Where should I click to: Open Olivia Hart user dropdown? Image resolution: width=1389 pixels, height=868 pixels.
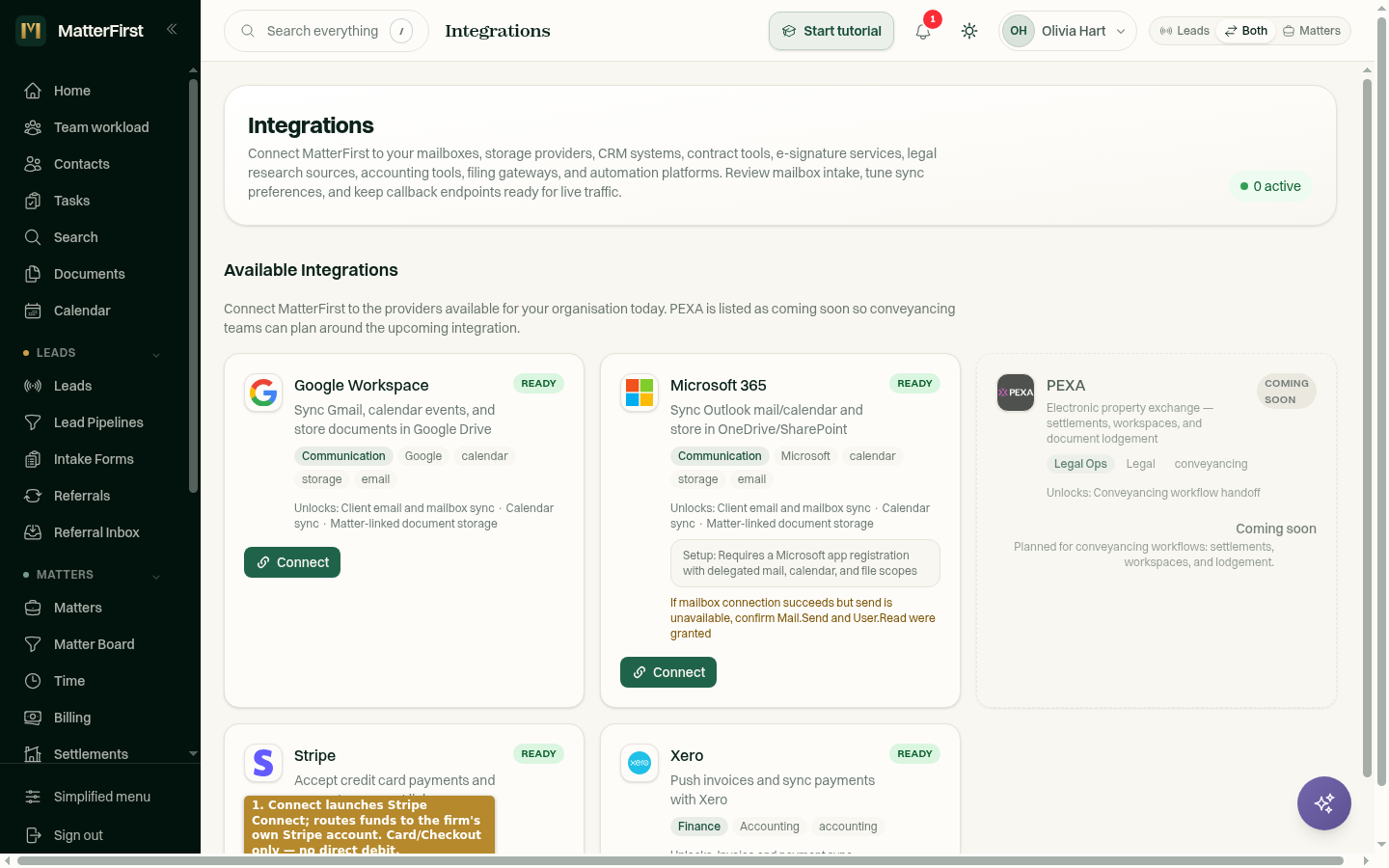pyautogui.click(x=1068, y=31)
